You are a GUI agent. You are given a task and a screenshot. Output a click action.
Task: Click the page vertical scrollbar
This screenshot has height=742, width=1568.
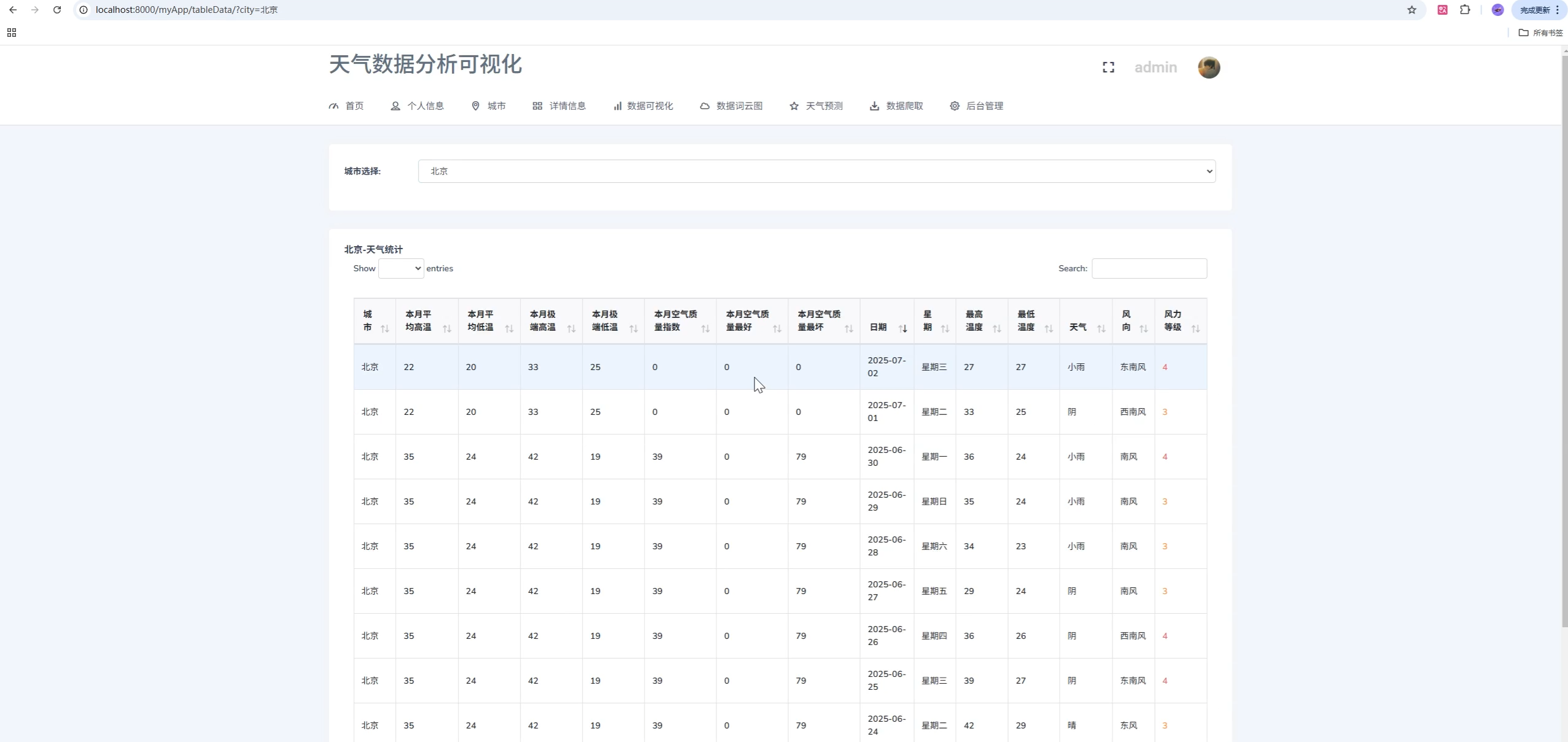(x=1564, y=341)
